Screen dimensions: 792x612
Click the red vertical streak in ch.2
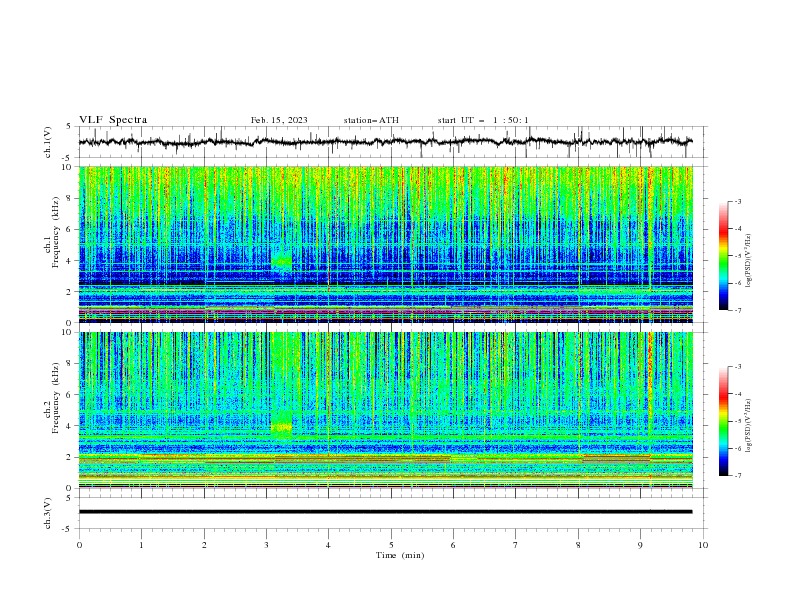650,384
